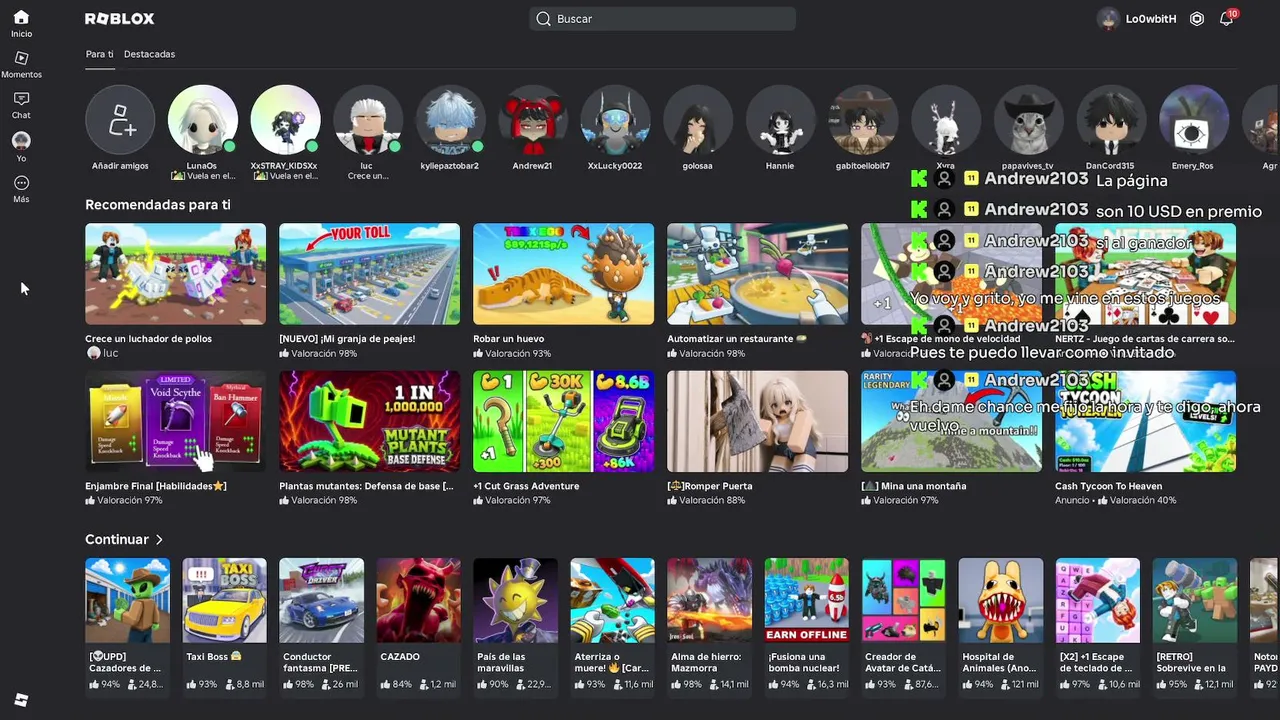Open friend DanCord315 avatar
This screenshot has width=1280, height=720.
pos(1111,120)
